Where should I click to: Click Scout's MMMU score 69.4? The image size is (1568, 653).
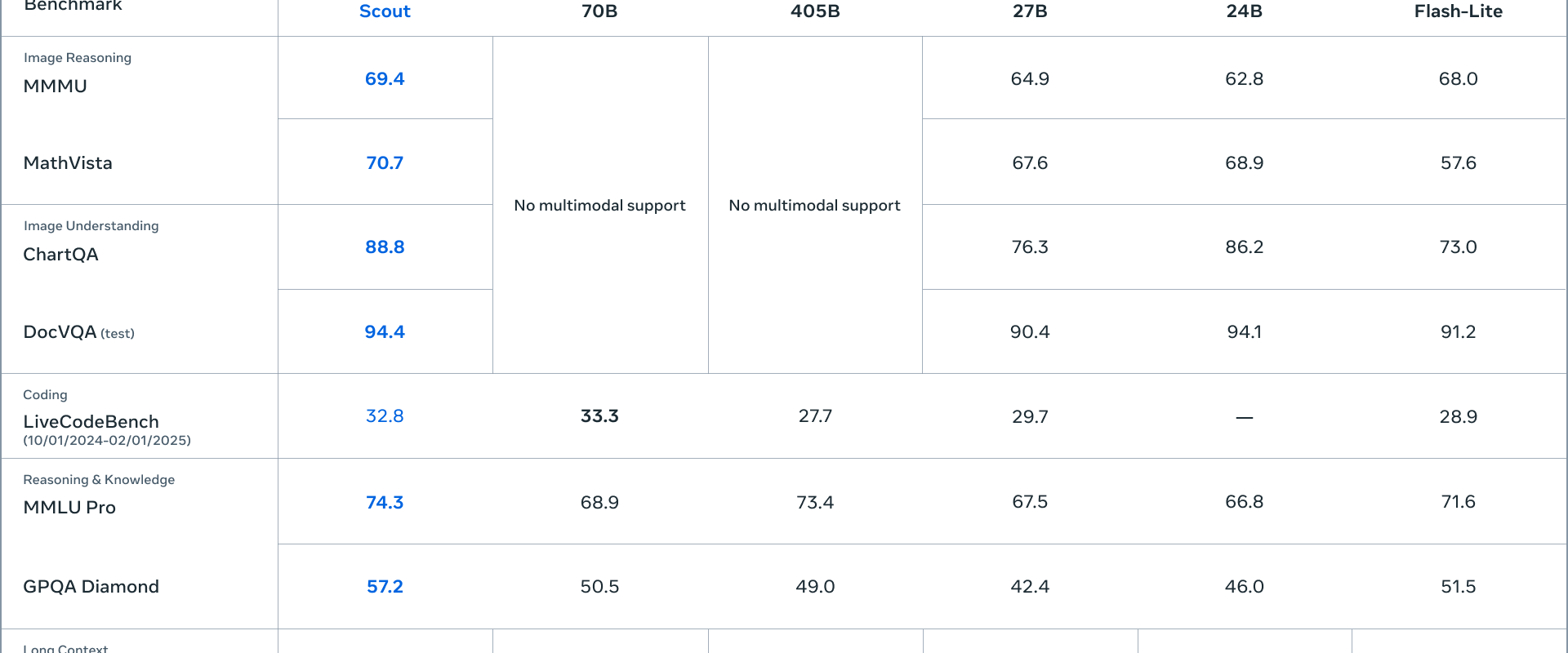point(385,78)
